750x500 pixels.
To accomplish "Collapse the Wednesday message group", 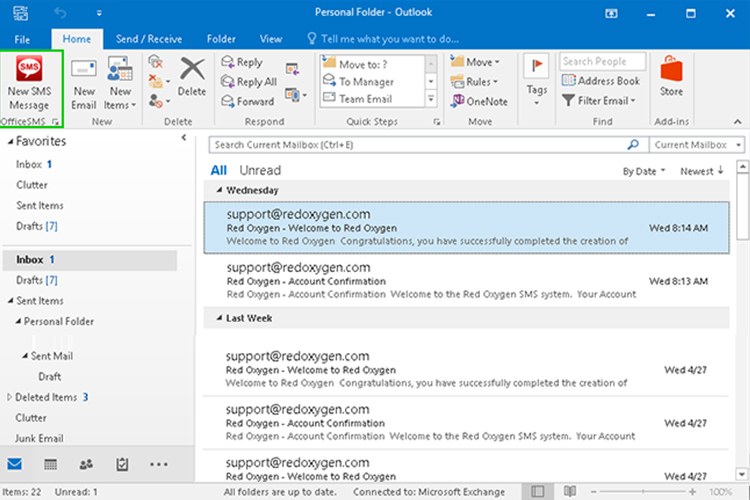I will (219, 190).
